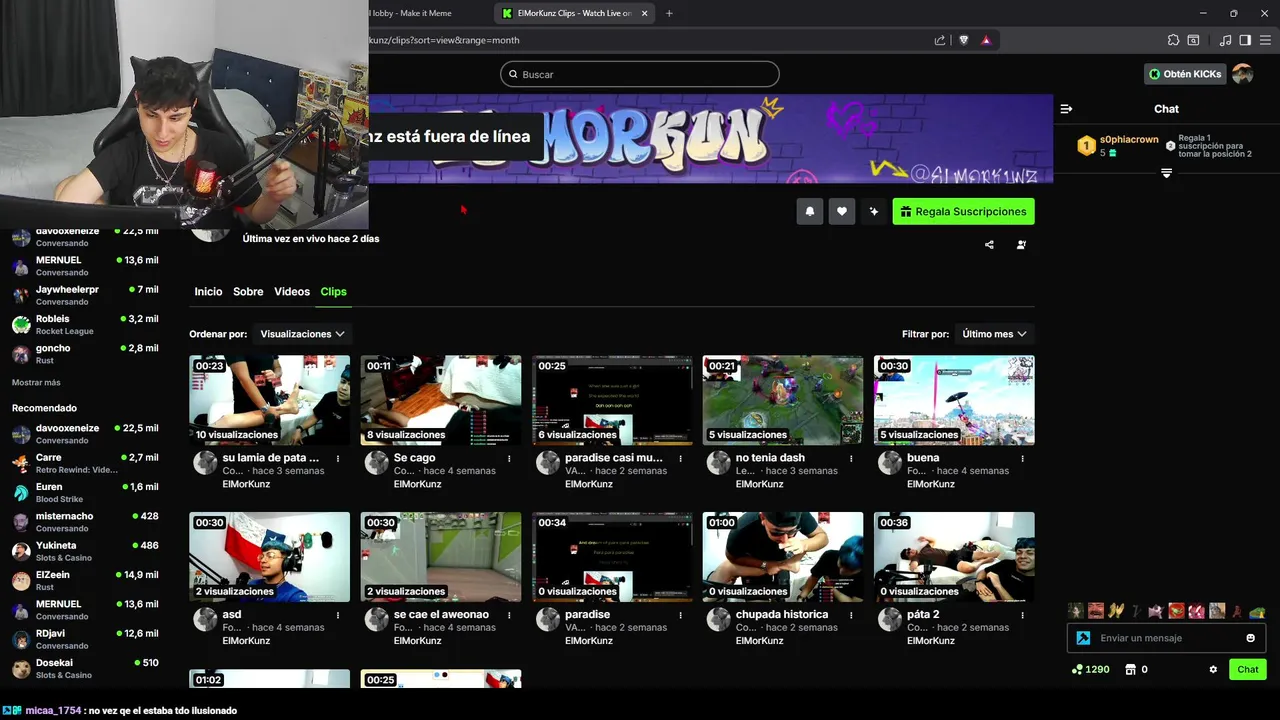Viewport: 1280px width, 720px height.
Task: Focus the Enviar un mensaje input
Action: pos(1166,638)
